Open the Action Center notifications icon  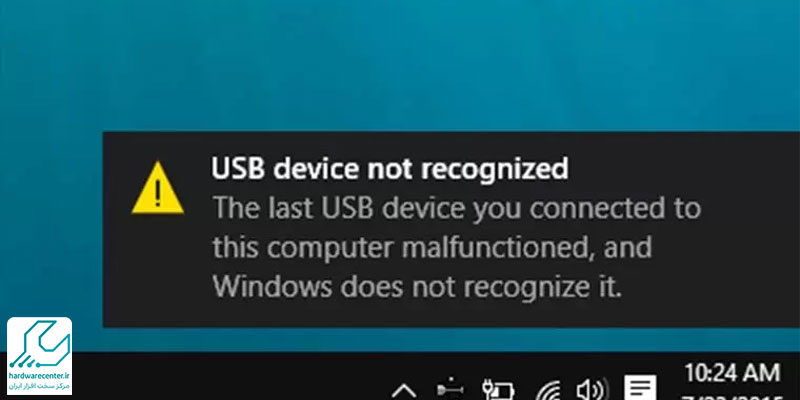pos(640,389)
